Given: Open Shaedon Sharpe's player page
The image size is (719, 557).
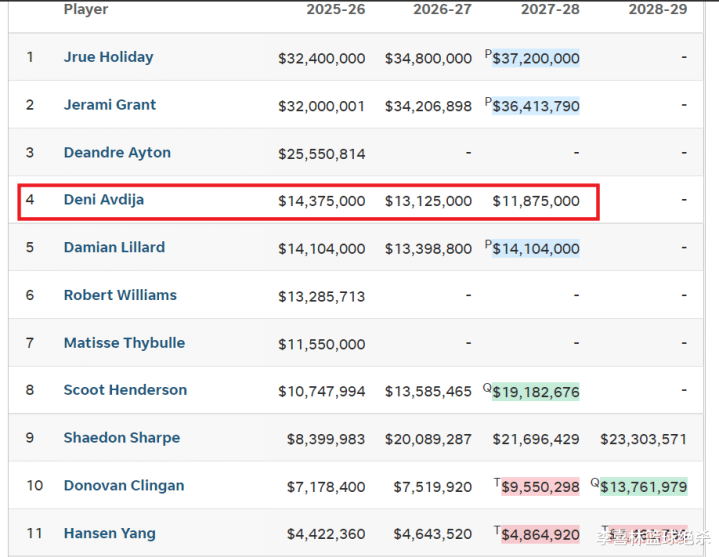Looking at the screenshot, I should coord(122,438).
